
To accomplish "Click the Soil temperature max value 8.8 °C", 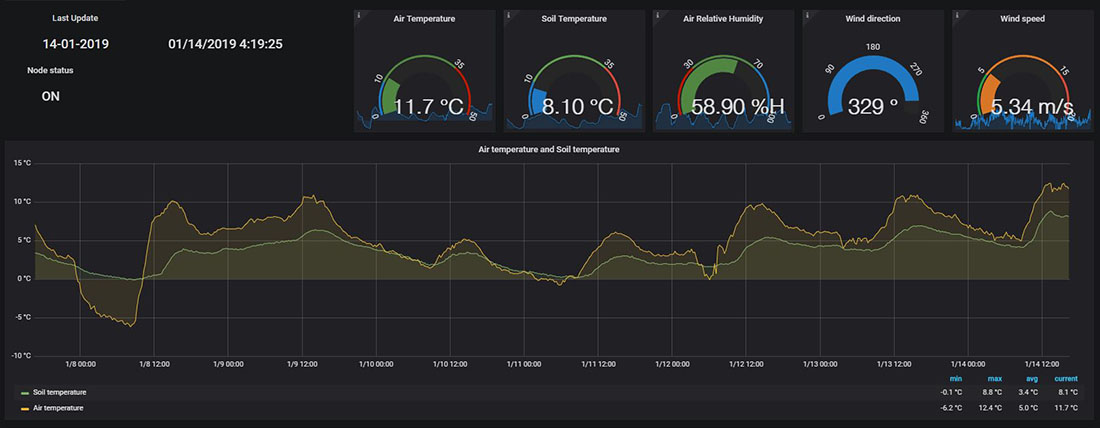I will [993, 393].
